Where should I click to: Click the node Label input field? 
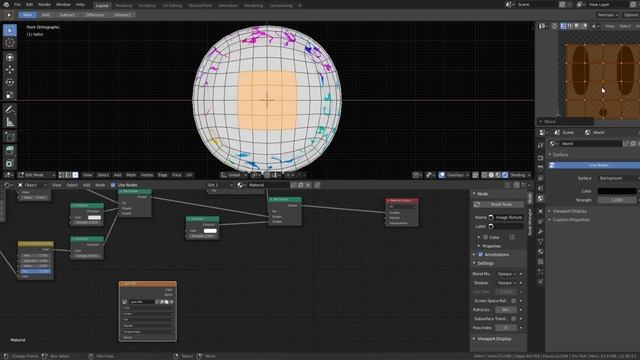tap(506, 227)
